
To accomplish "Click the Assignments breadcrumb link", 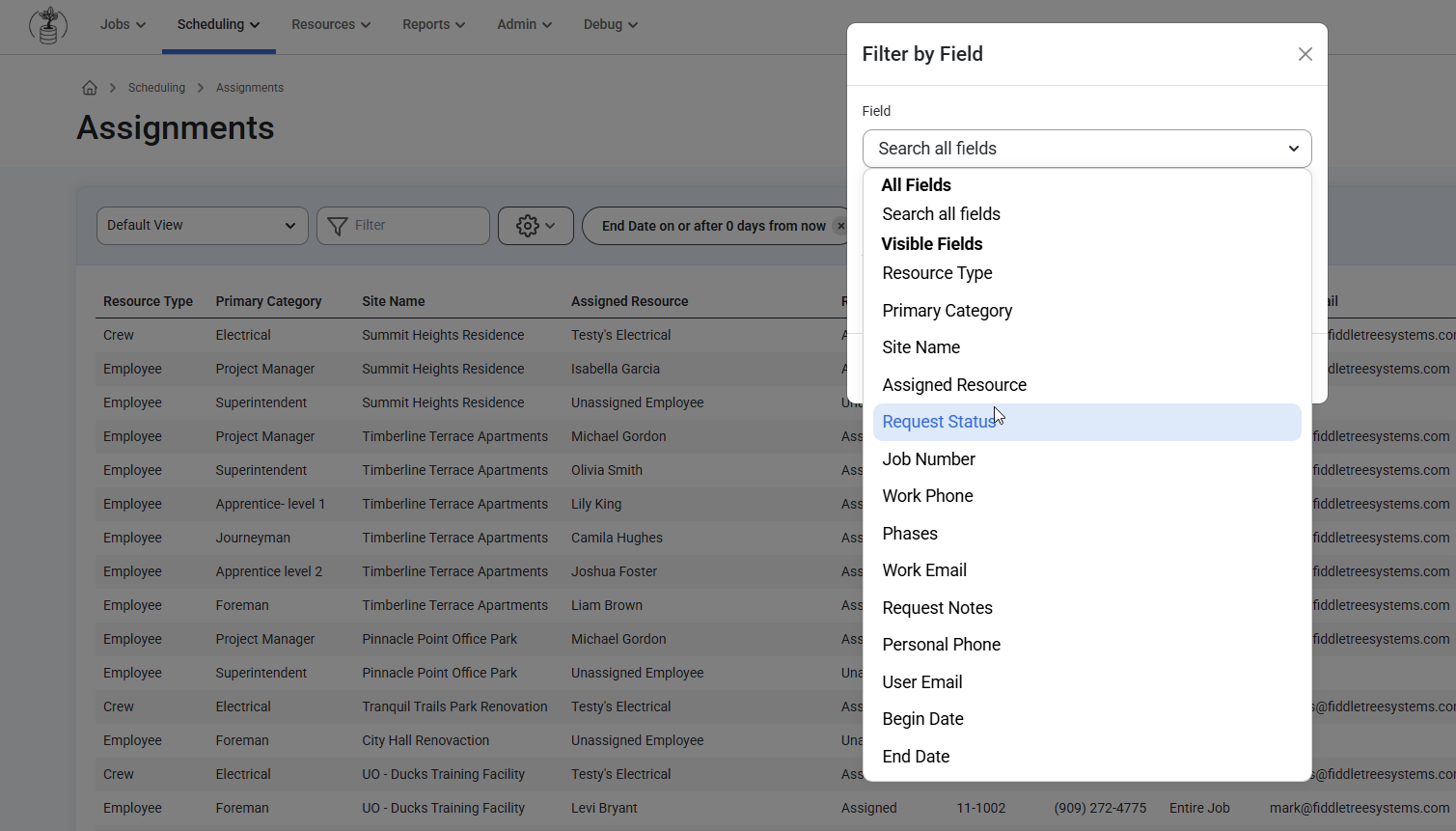I will pyautogui.click(x=250, y=88).
